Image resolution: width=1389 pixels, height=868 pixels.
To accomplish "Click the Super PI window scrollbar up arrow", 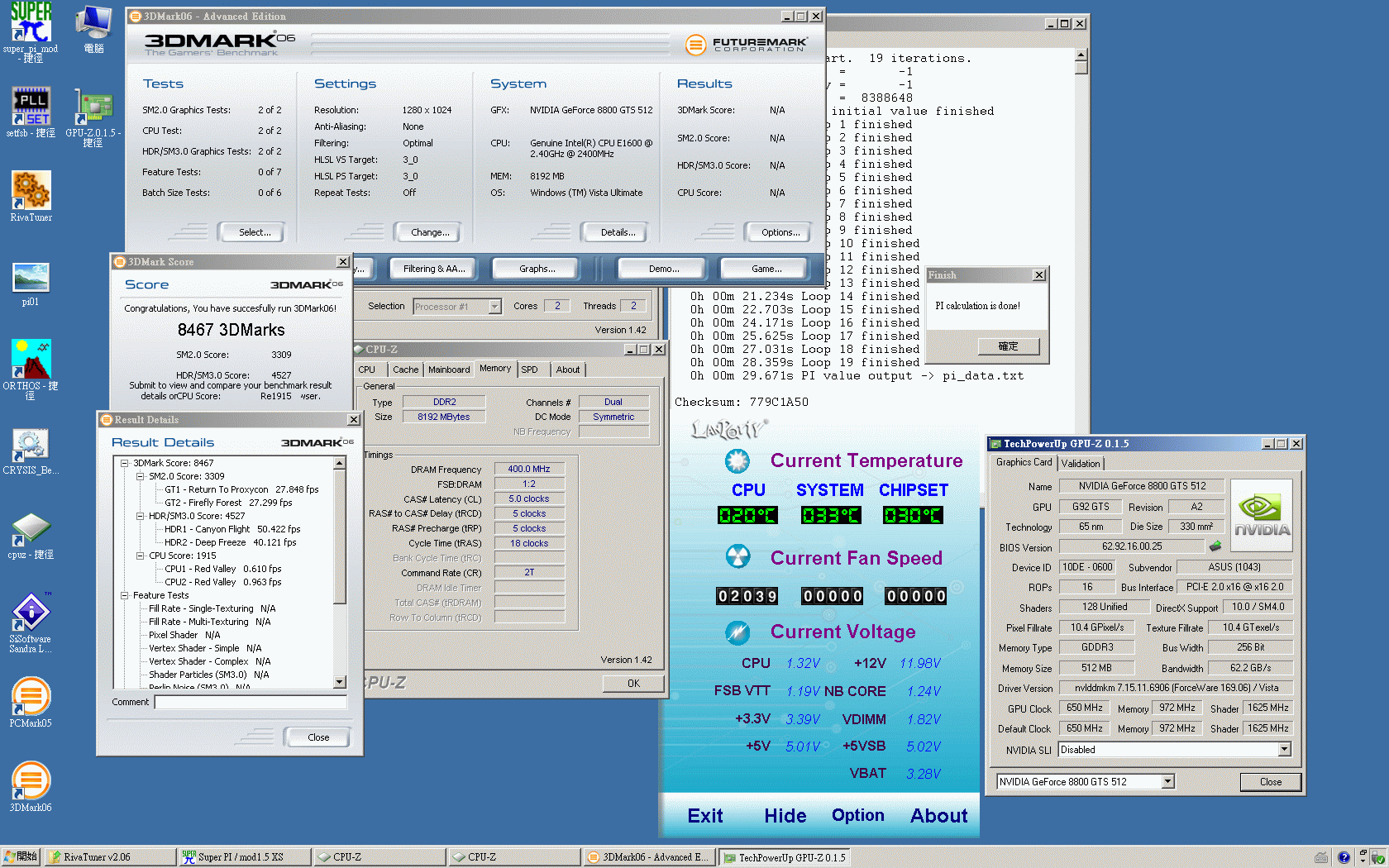I will pos(1081,55).
